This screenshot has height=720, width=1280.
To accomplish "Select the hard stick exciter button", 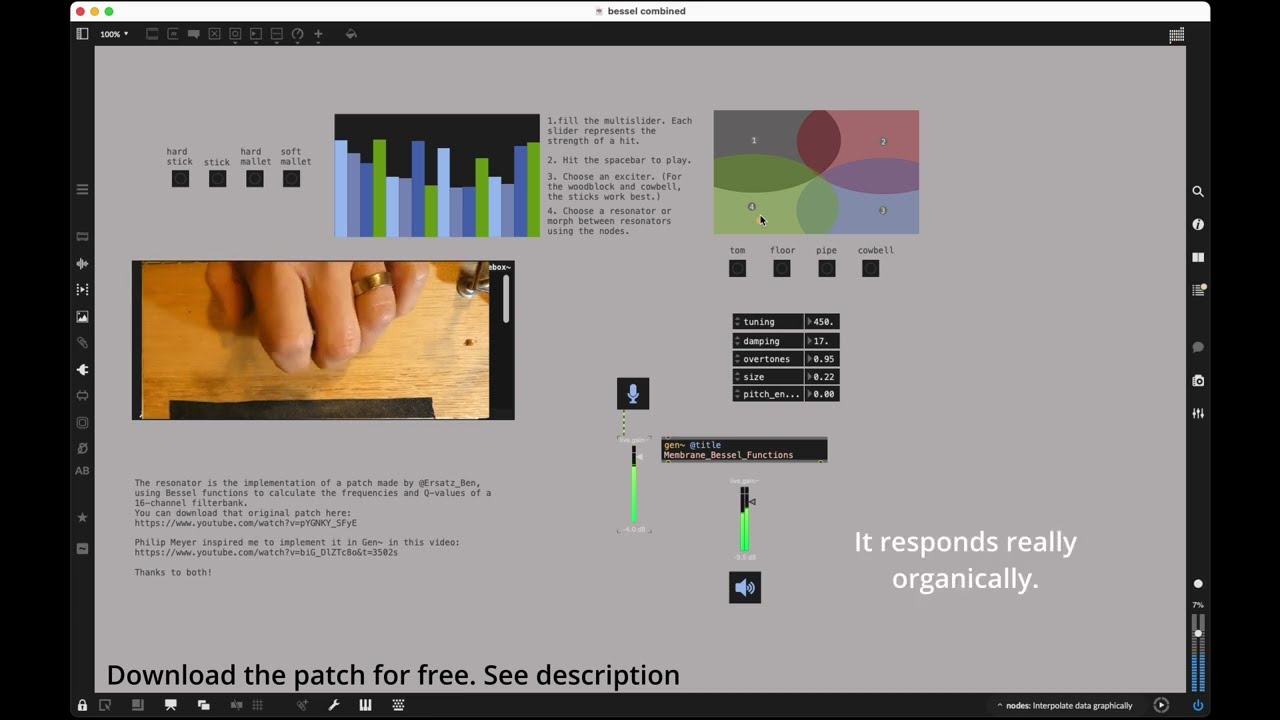I will (180, 179).
